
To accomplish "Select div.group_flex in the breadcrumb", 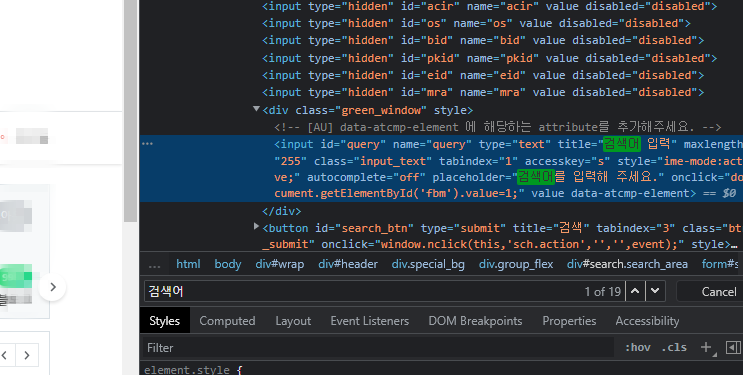I will 516,264.
